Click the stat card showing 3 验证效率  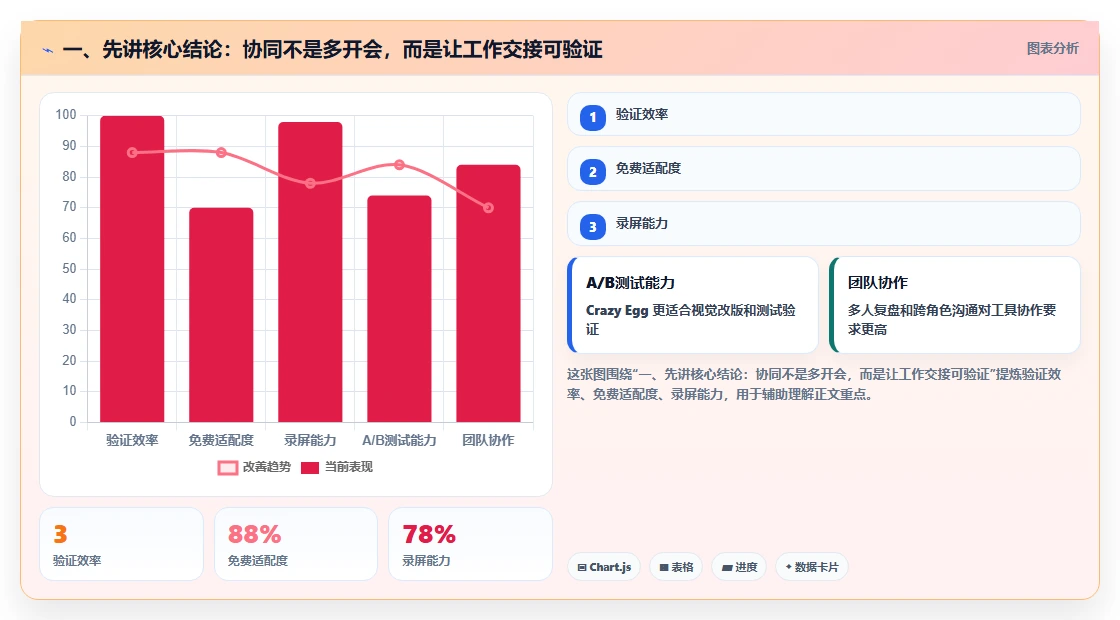click(121, 544)
